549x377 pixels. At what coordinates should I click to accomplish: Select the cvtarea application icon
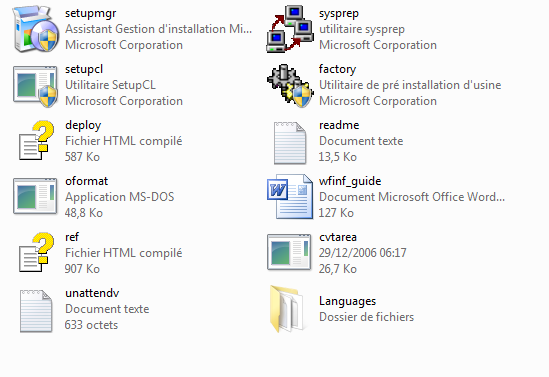point(289,252)
